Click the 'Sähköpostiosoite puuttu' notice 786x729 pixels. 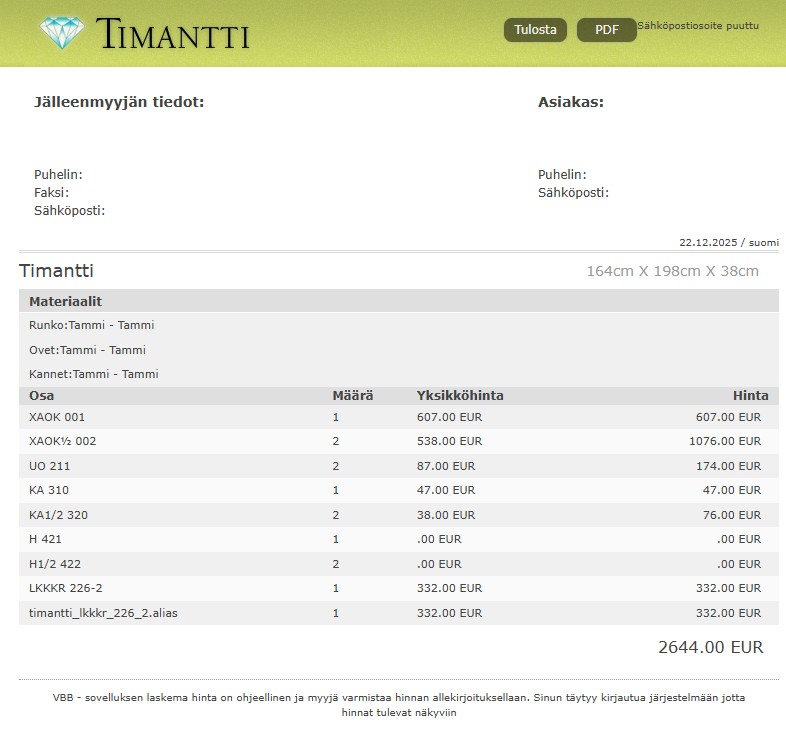(x=697, y=26)
